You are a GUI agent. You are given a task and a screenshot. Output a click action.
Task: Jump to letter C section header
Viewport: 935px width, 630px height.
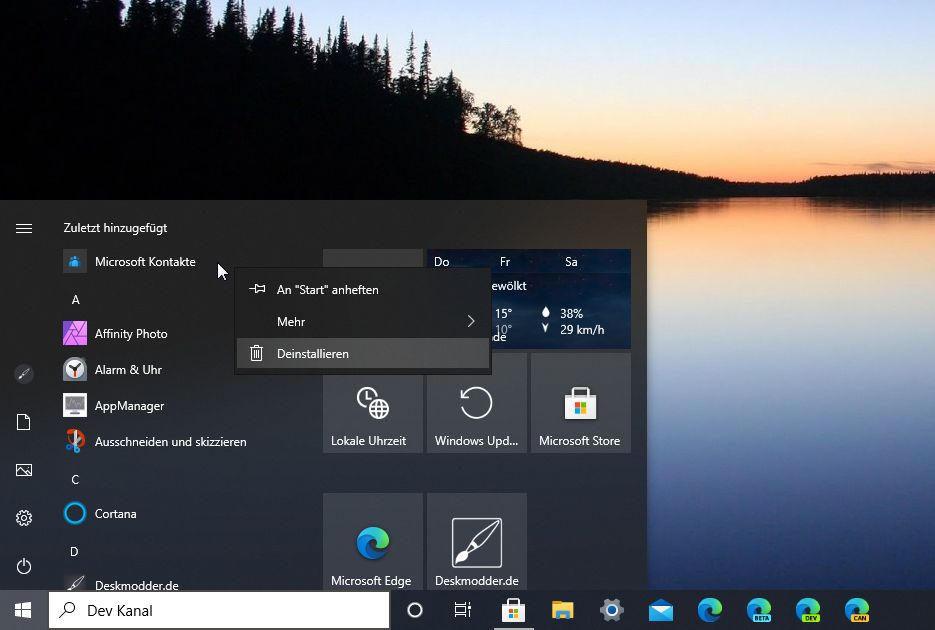[x=75, y=480]
